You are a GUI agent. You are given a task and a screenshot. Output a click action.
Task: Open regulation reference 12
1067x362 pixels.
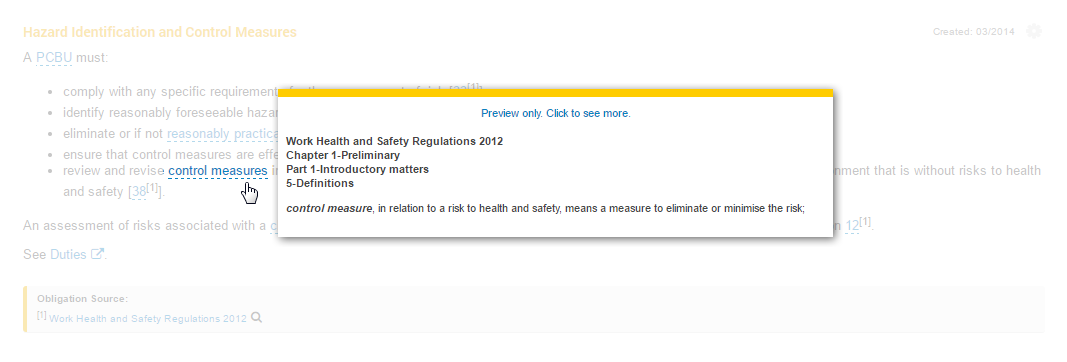click(852, 225)
